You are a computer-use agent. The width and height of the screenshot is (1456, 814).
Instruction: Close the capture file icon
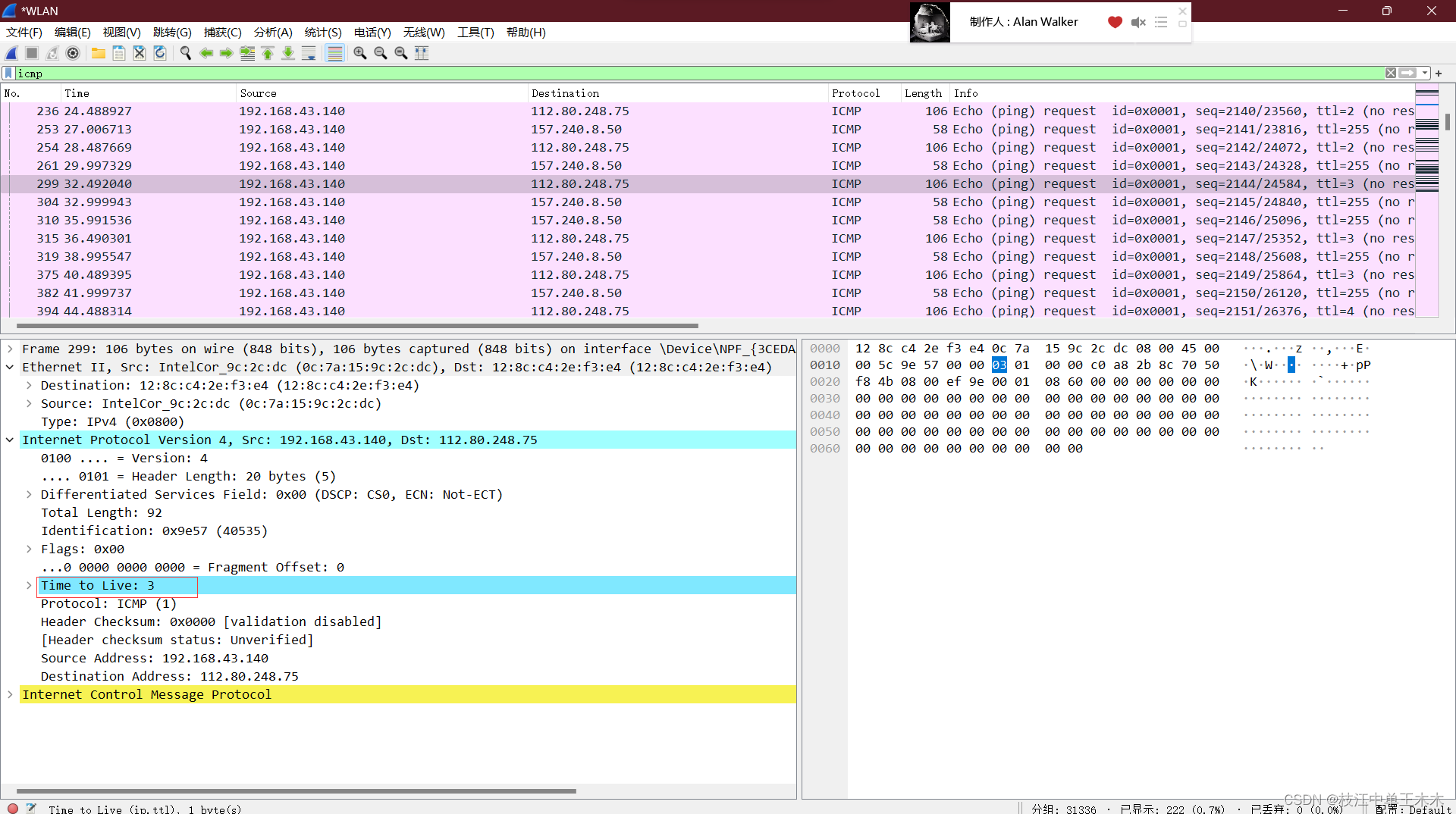[140, 53]
